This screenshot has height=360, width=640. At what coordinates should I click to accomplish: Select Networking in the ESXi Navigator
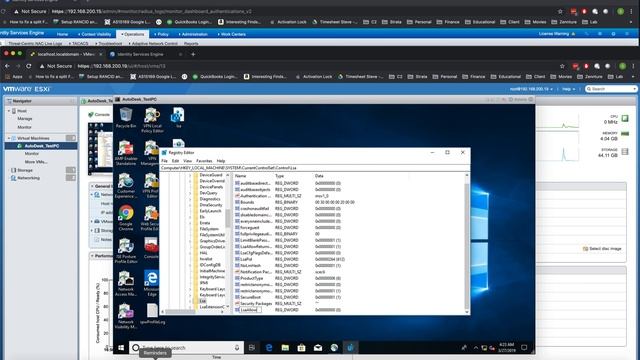click(x=28, y=178)
